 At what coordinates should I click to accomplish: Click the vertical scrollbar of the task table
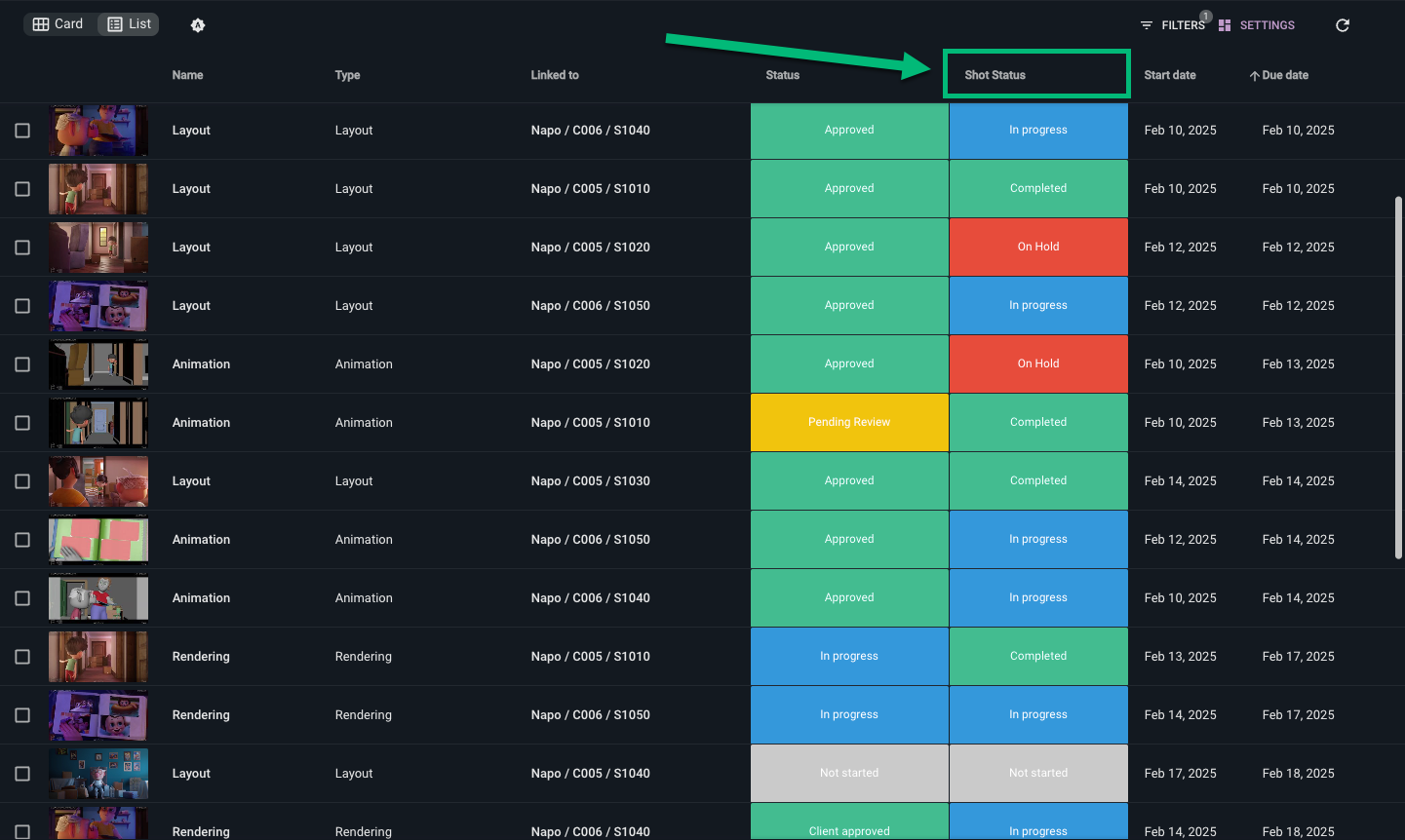coord(1398,378)
